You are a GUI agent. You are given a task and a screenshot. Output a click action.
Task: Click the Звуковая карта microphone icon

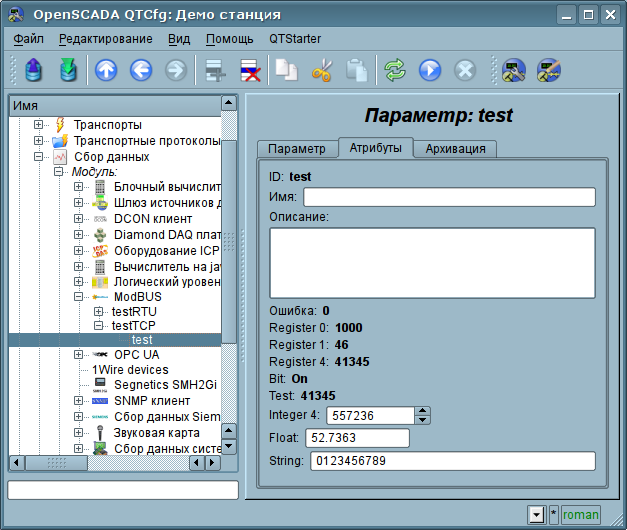click(x=100, y=433)
